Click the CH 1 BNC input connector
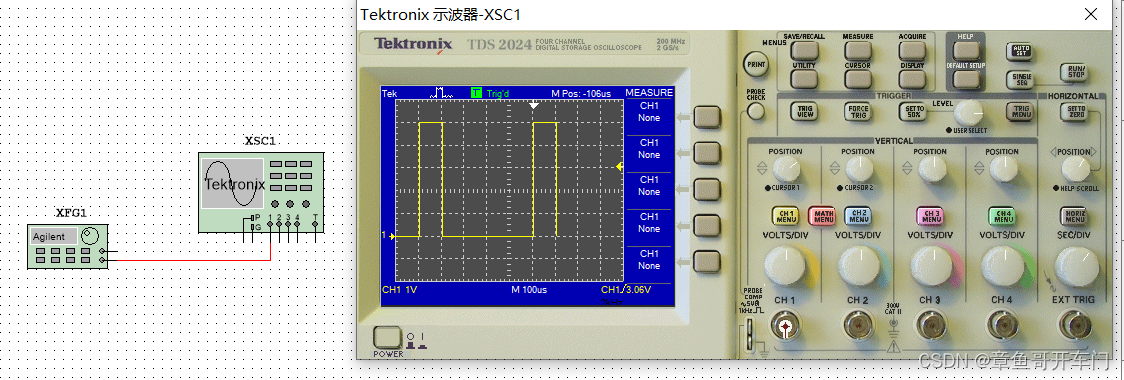Viewport: 1124px width, 380px height. tap(786, 328)
